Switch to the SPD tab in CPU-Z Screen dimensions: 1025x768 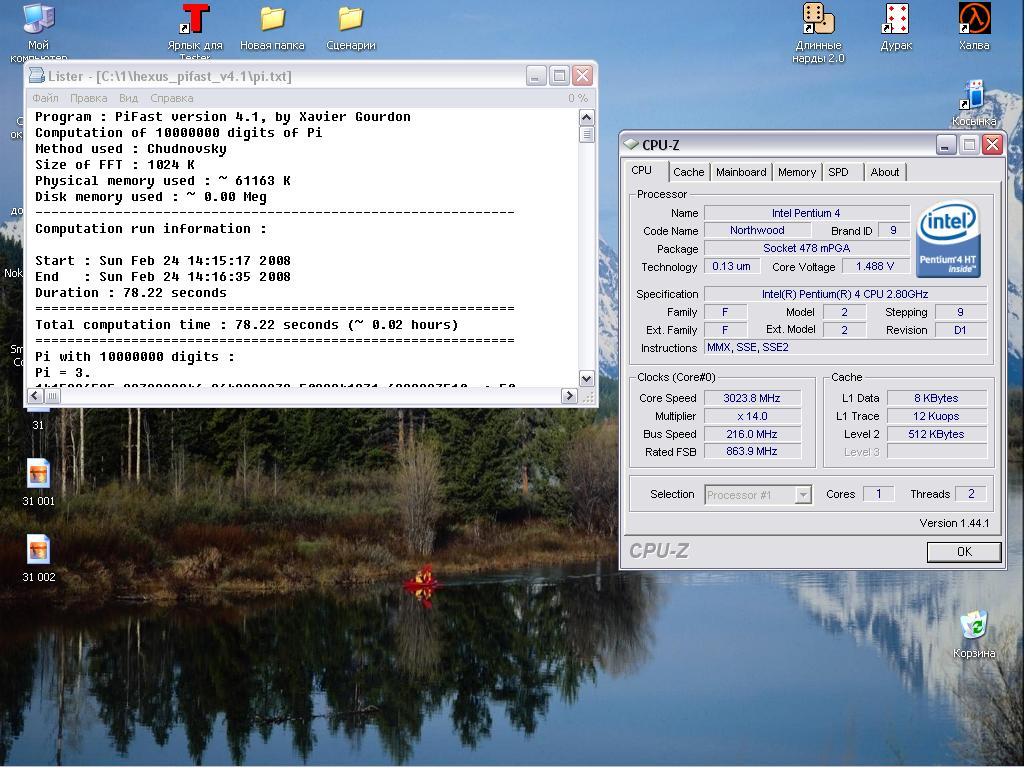click(x=838, y=172)
